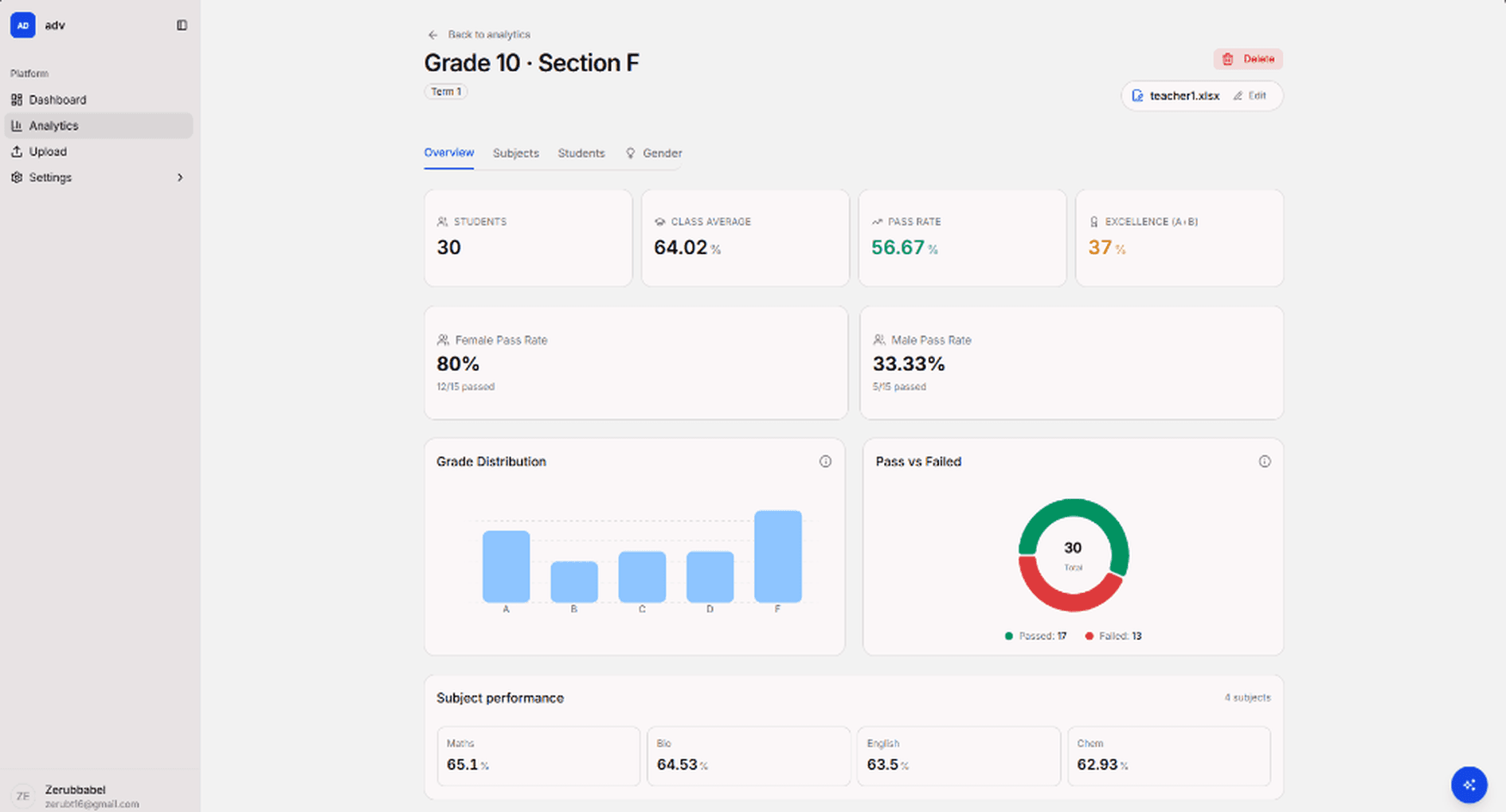
Task: Click the AD workspace logo
Action: tap(22, 25)
